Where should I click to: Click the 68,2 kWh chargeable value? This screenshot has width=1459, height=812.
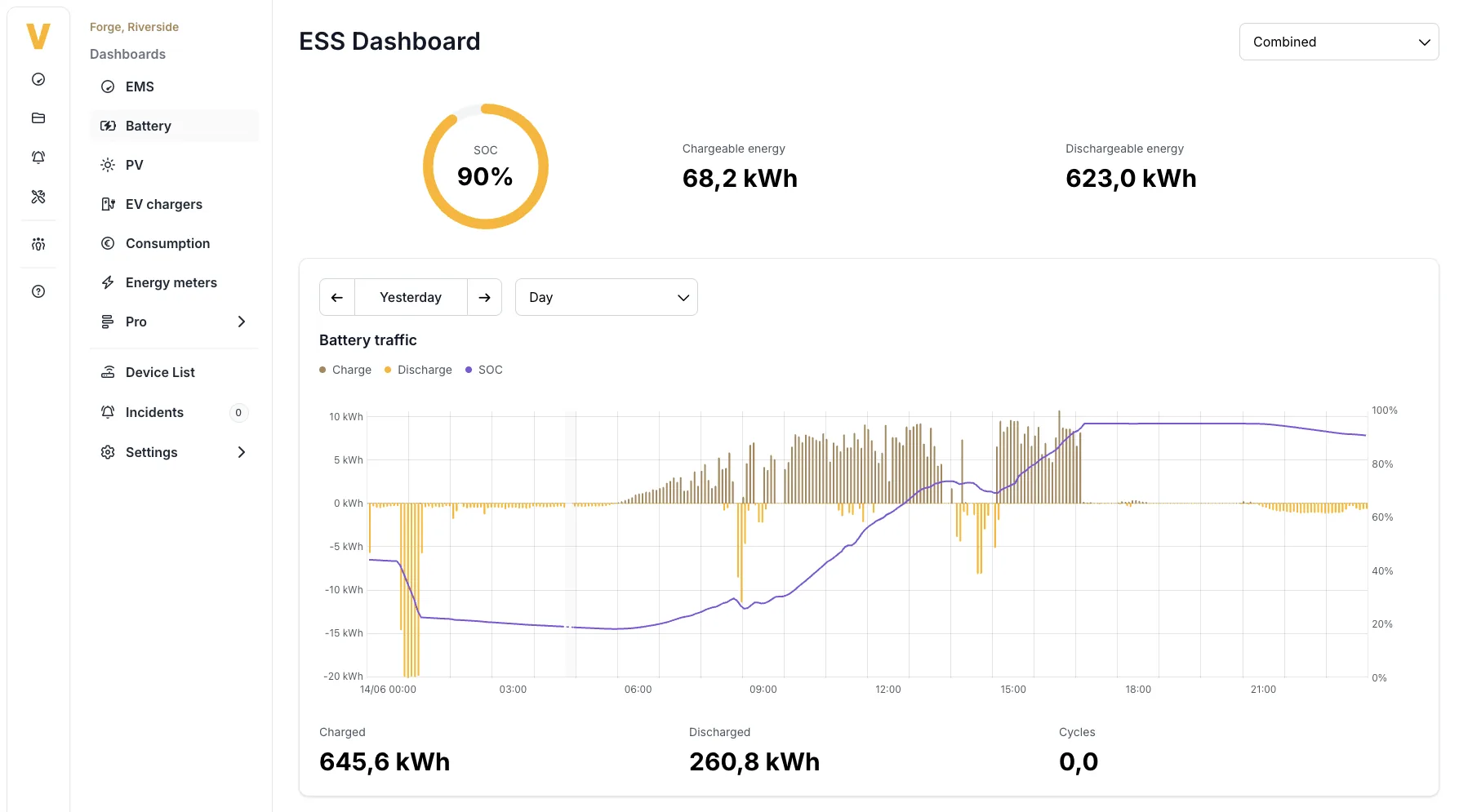740,178
